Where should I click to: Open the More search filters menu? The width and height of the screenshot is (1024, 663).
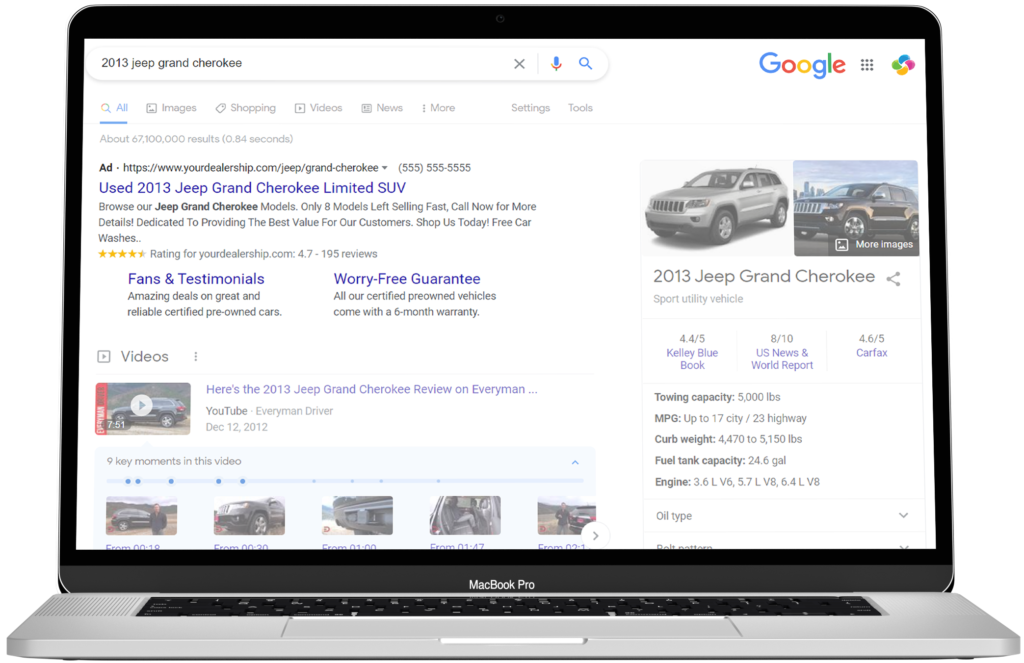coord(438,108)
